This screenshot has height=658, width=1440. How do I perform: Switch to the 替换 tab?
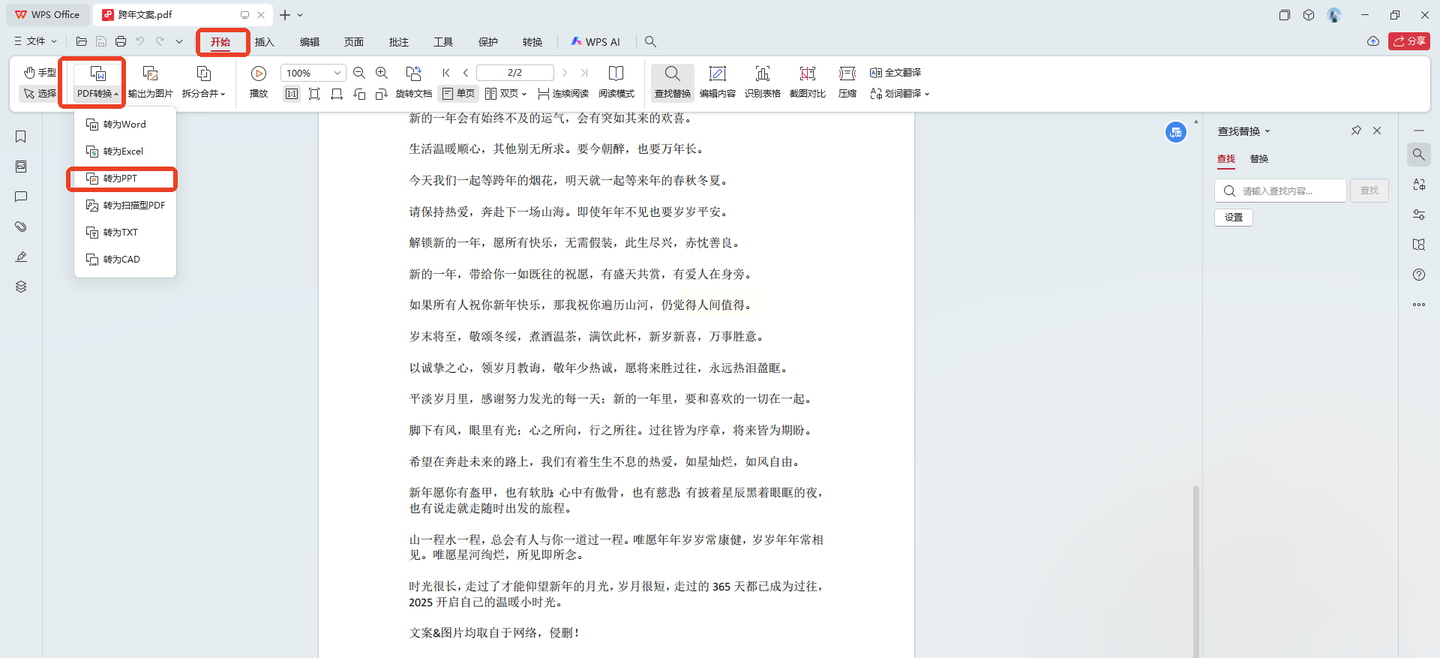tap(1259, 159)
